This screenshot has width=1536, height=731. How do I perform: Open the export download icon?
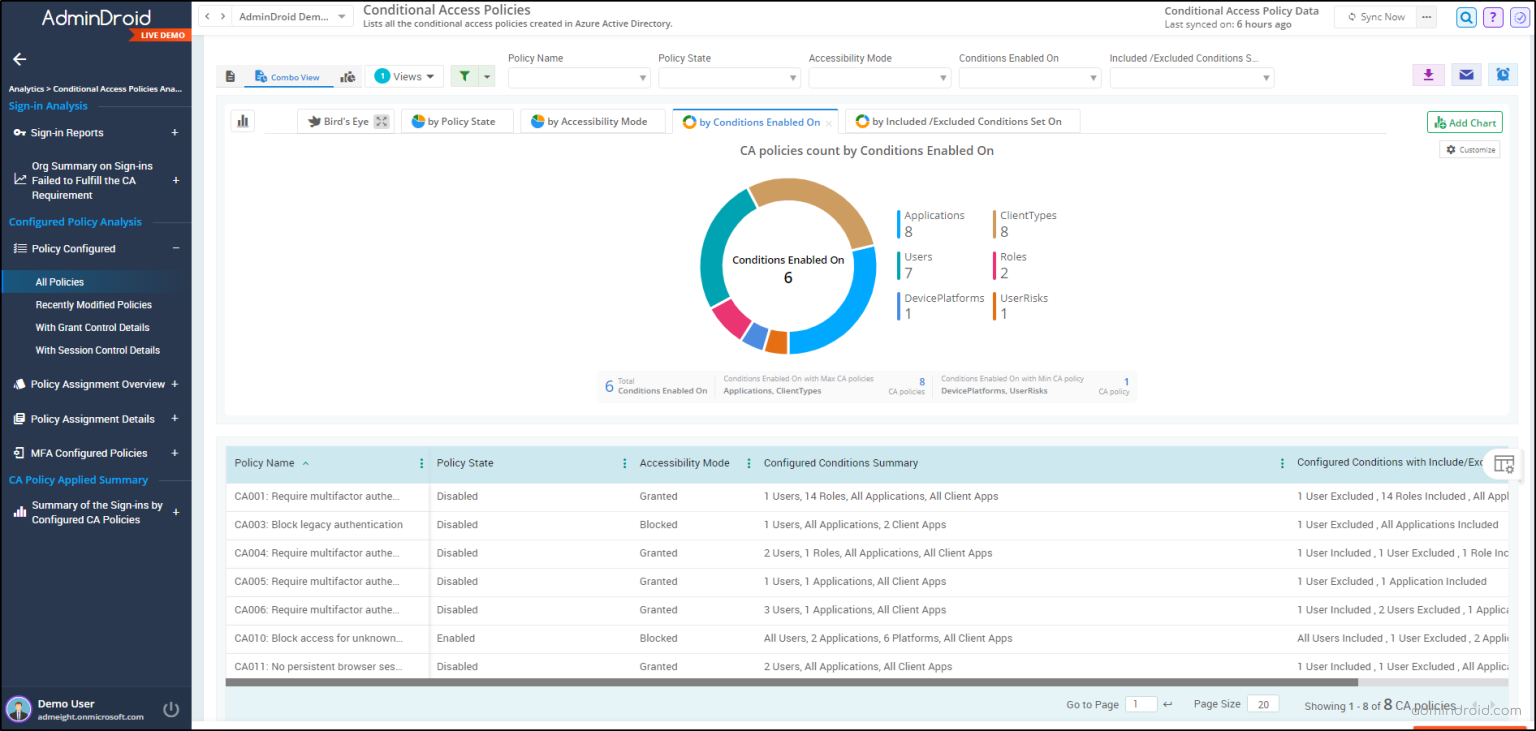coord(1428,75)
